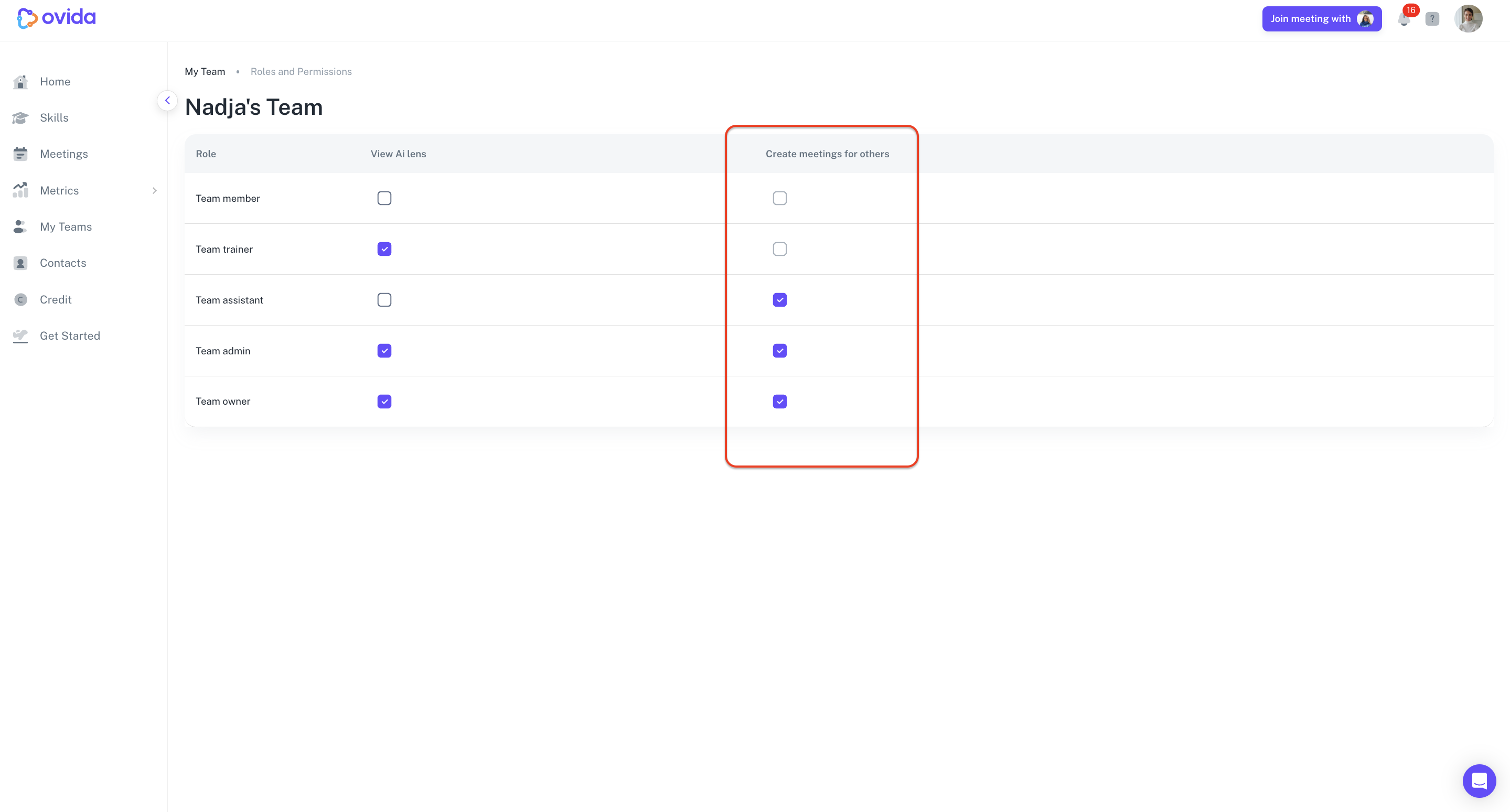Uncheck View Ai lens for Team admin
Viewport: 1510px width, 812px height.
point(384,351)
